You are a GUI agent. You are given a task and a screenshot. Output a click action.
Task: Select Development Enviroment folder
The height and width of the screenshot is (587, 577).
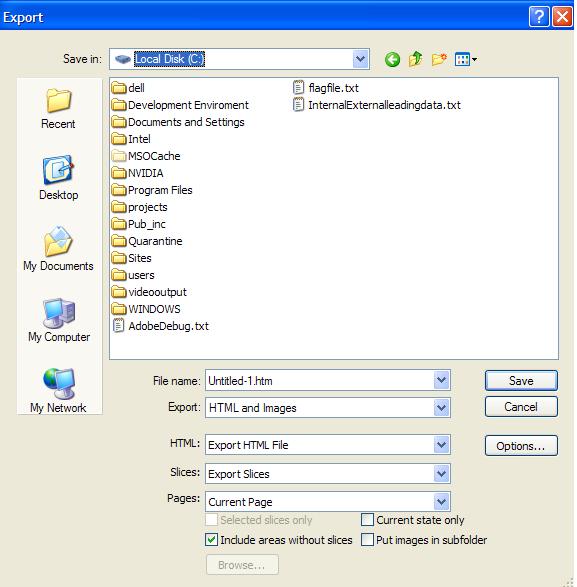click(180, 105)
